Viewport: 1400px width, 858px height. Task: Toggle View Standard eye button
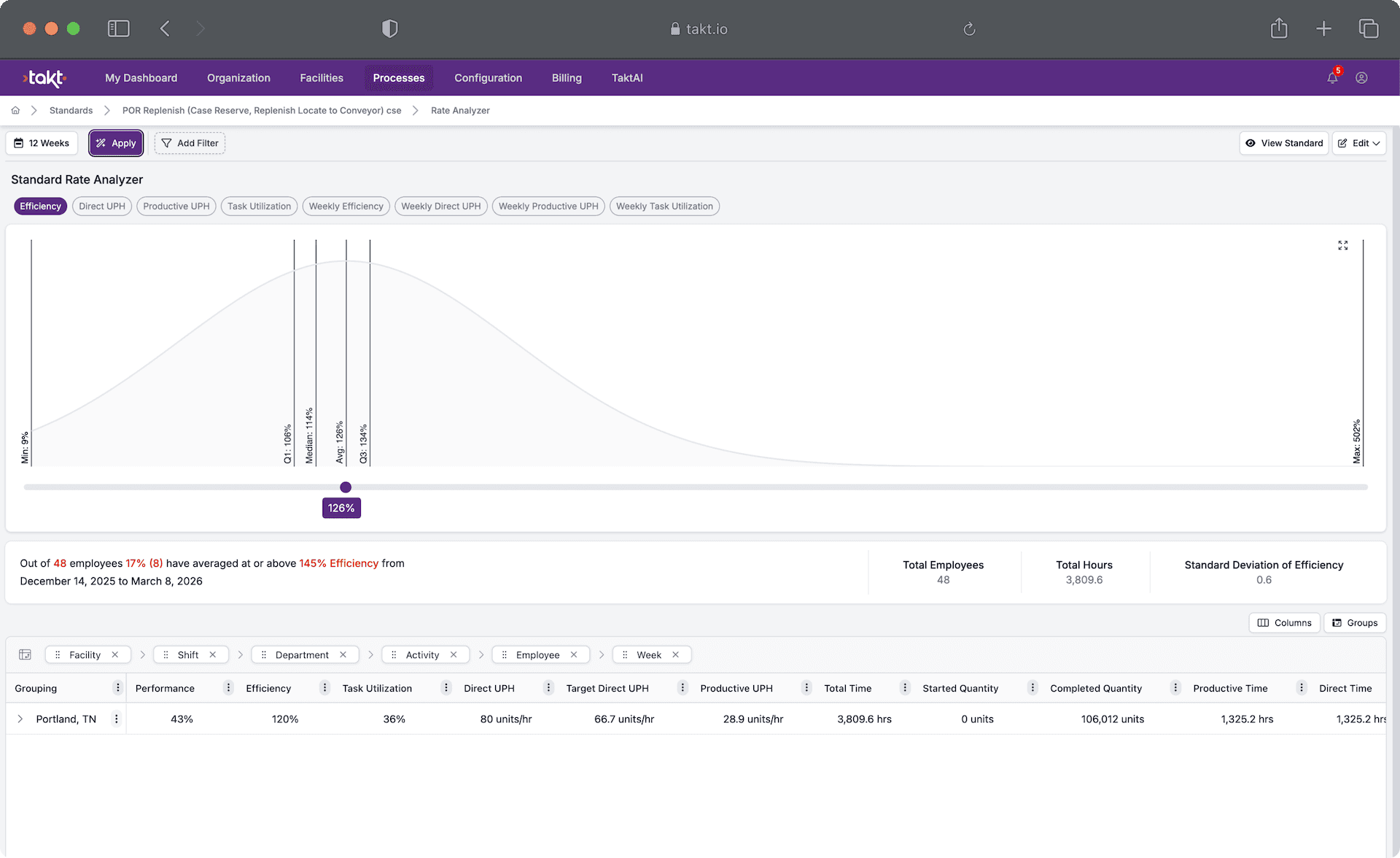[1283, 143]
